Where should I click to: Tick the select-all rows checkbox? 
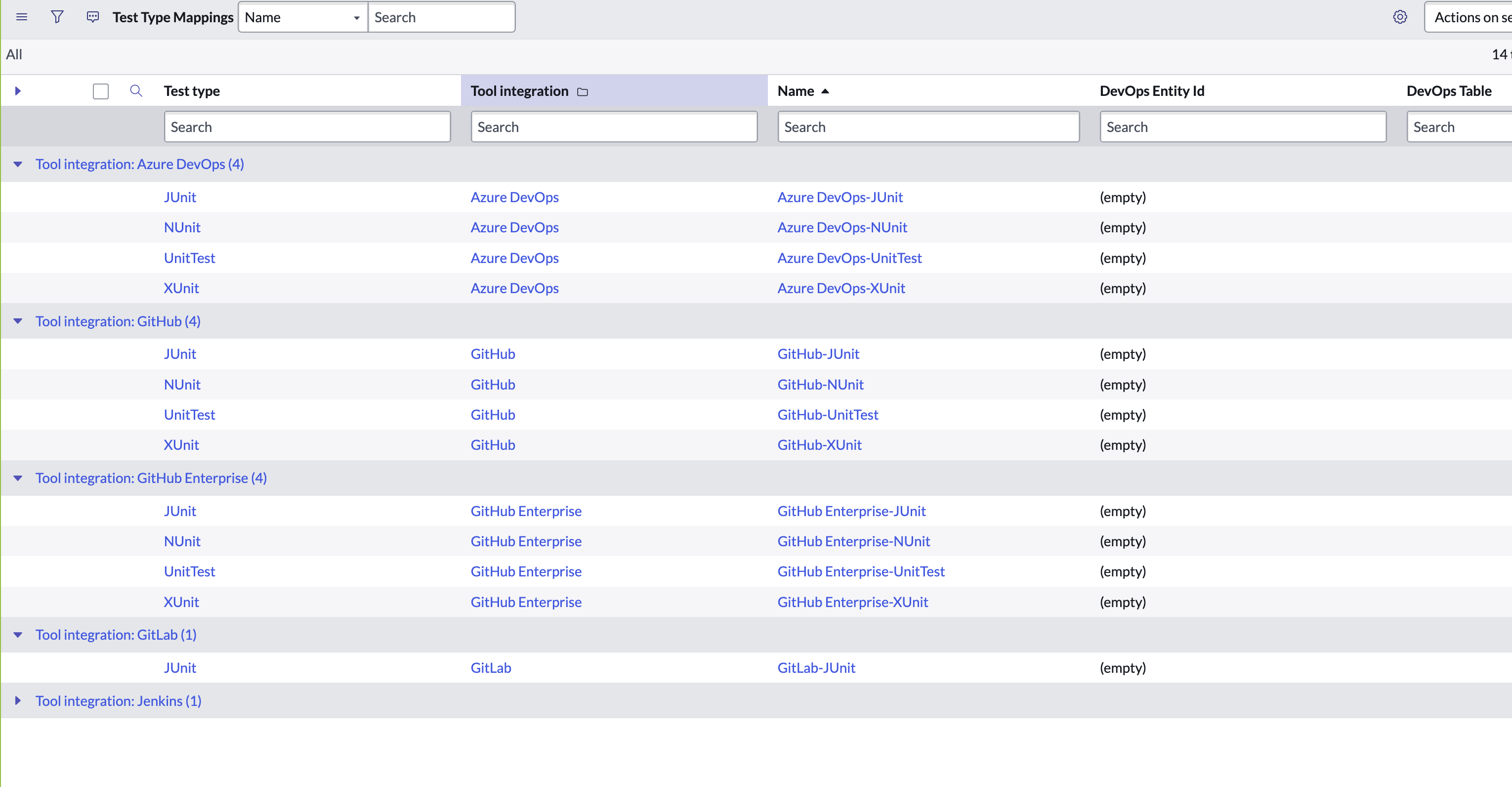101,91
